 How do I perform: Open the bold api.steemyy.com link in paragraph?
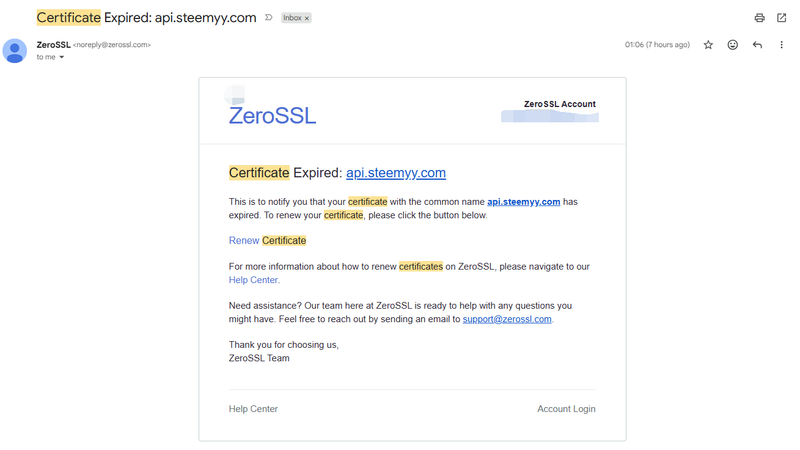tap(523, 202)
